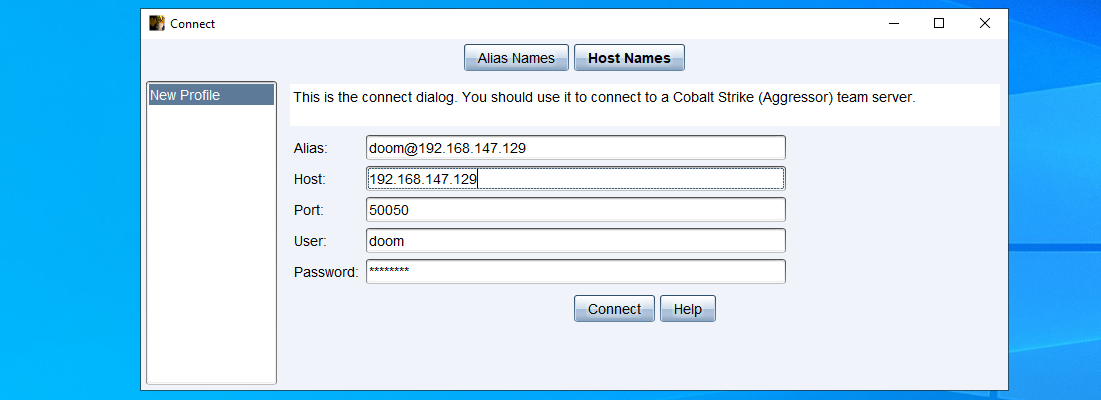1101x400 pixels.
Task: Focus the Host address field
Action: pyautogui.click(x=575, y=179)
